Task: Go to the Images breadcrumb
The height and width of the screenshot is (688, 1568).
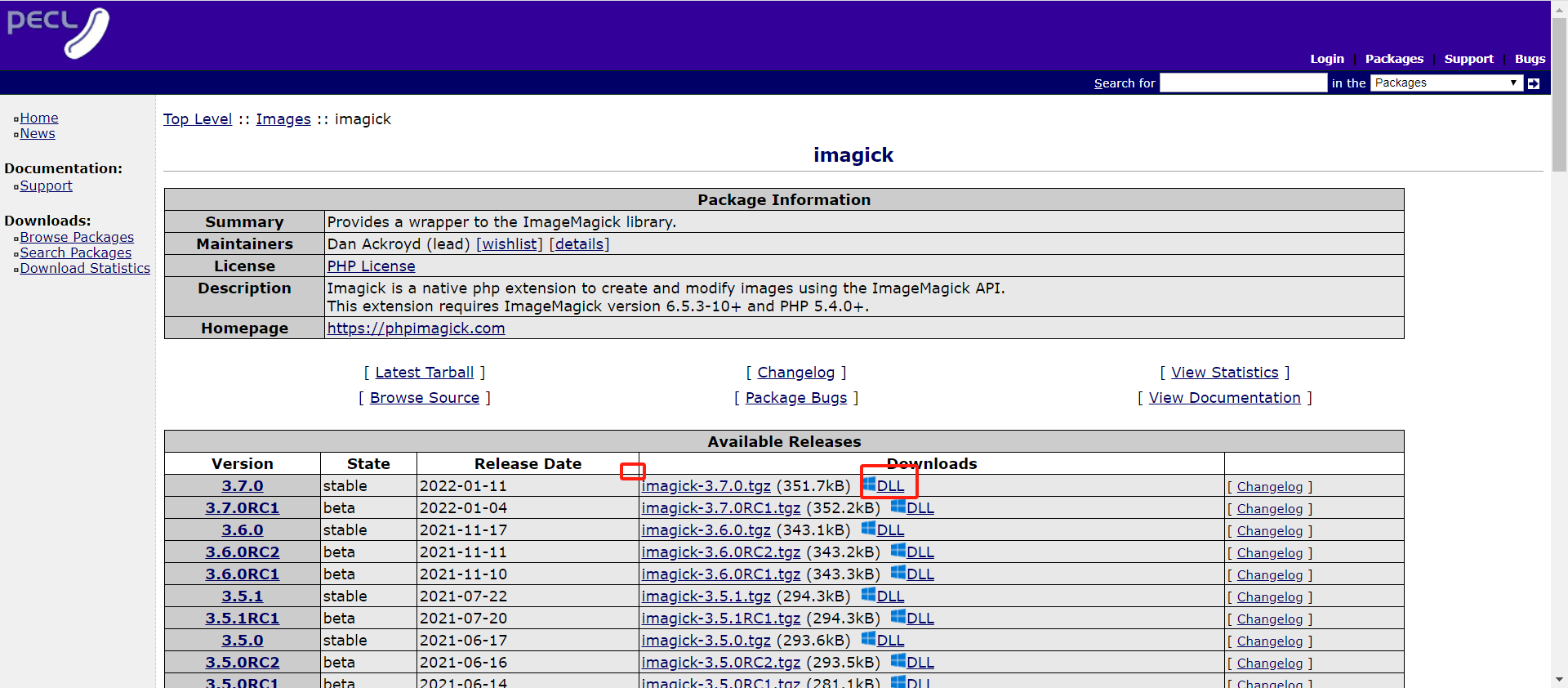Action: coord(283,119)
